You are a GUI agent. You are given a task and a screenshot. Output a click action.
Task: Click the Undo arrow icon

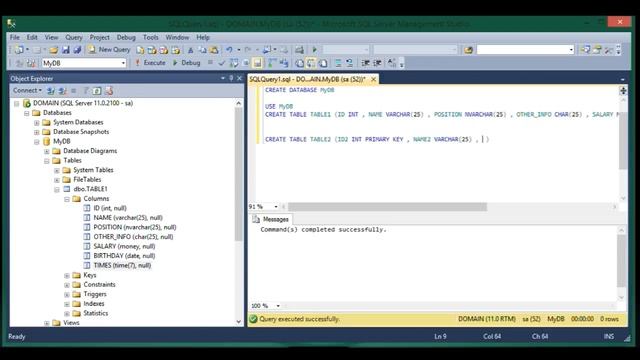(229, 50)
